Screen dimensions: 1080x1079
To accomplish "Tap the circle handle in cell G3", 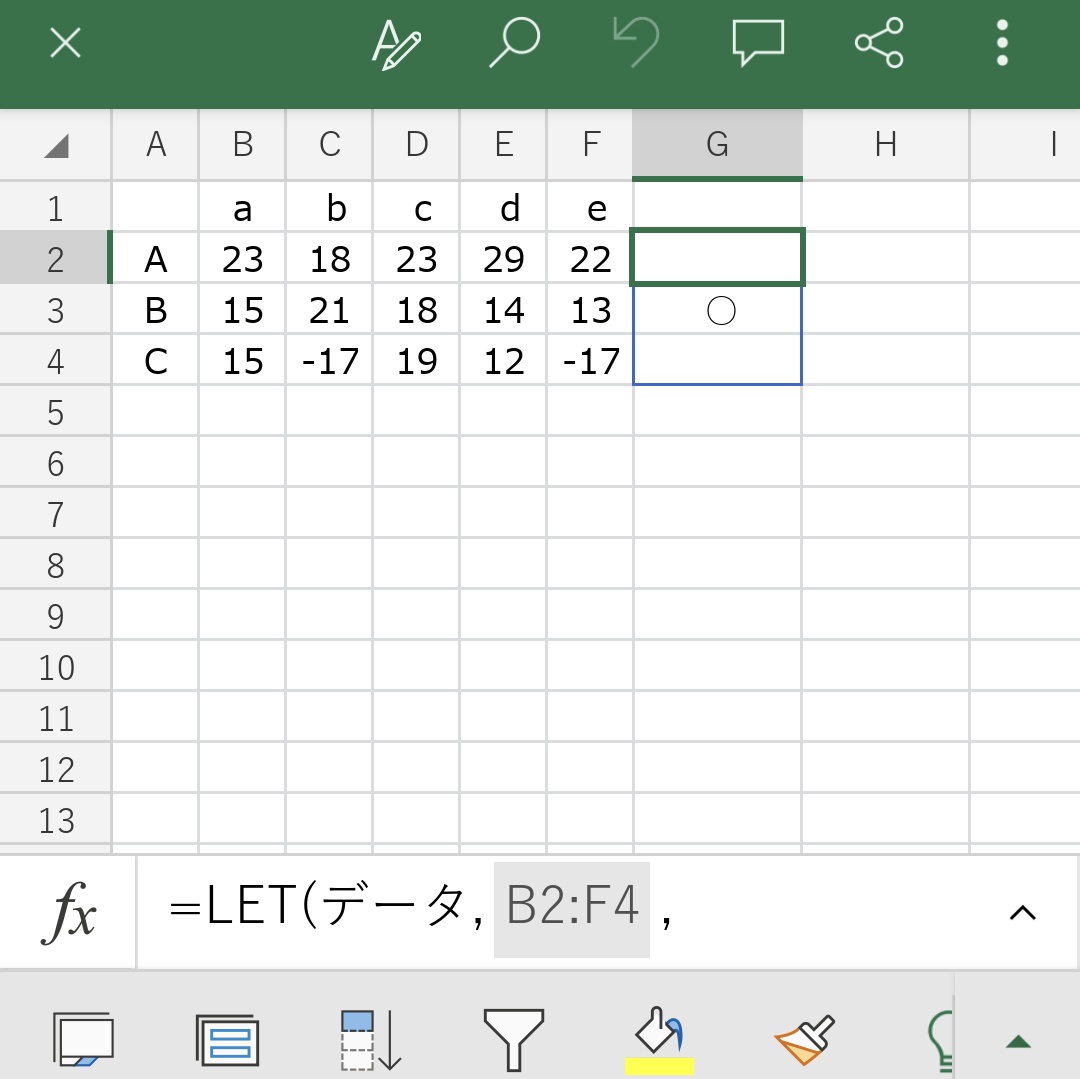I will [721, 311].
